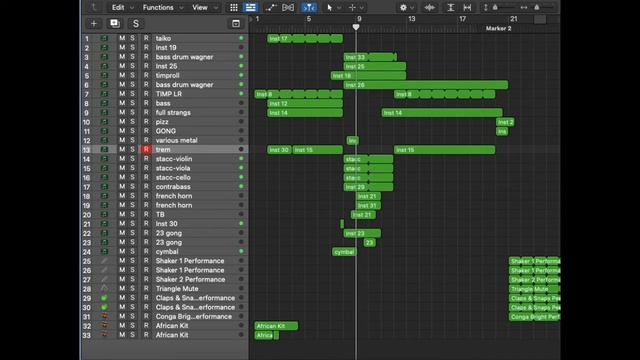Screen dimensions: 640x360
Task: Toggle the power dot on timproll track
Action: click(x=241, y=75)
